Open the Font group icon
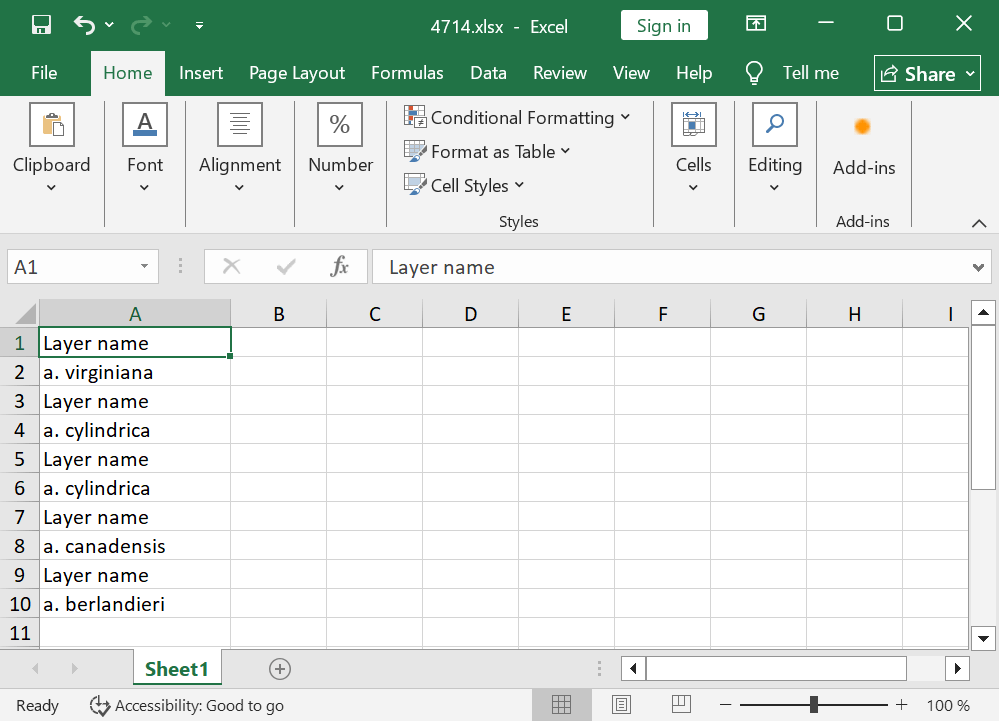 click(145, 125)
